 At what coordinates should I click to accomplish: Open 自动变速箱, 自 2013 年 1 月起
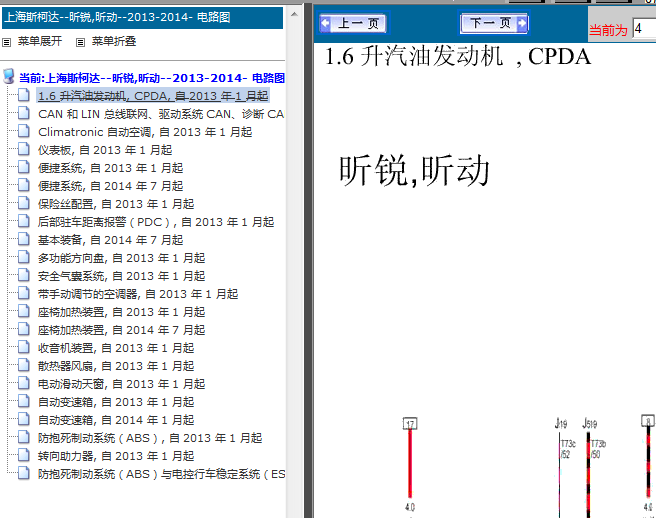point(116,402)
